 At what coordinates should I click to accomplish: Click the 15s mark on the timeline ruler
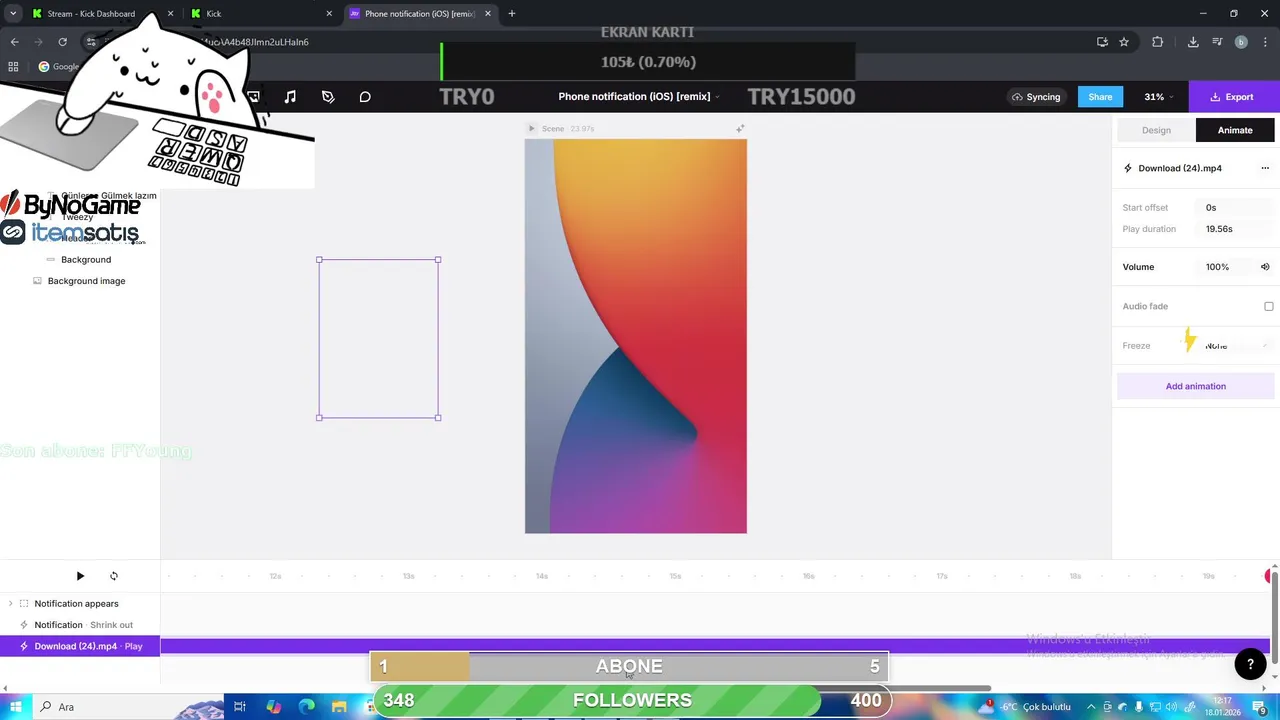pos(675,576)
